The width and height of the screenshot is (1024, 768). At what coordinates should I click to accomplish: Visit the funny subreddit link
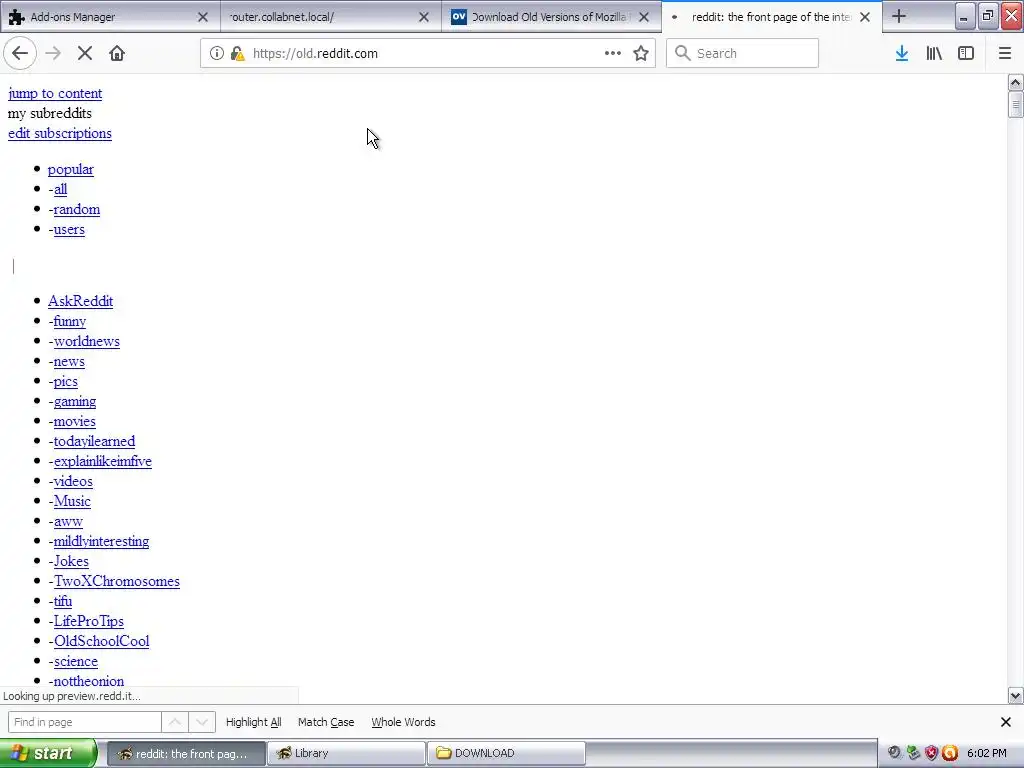pos(69,321)
